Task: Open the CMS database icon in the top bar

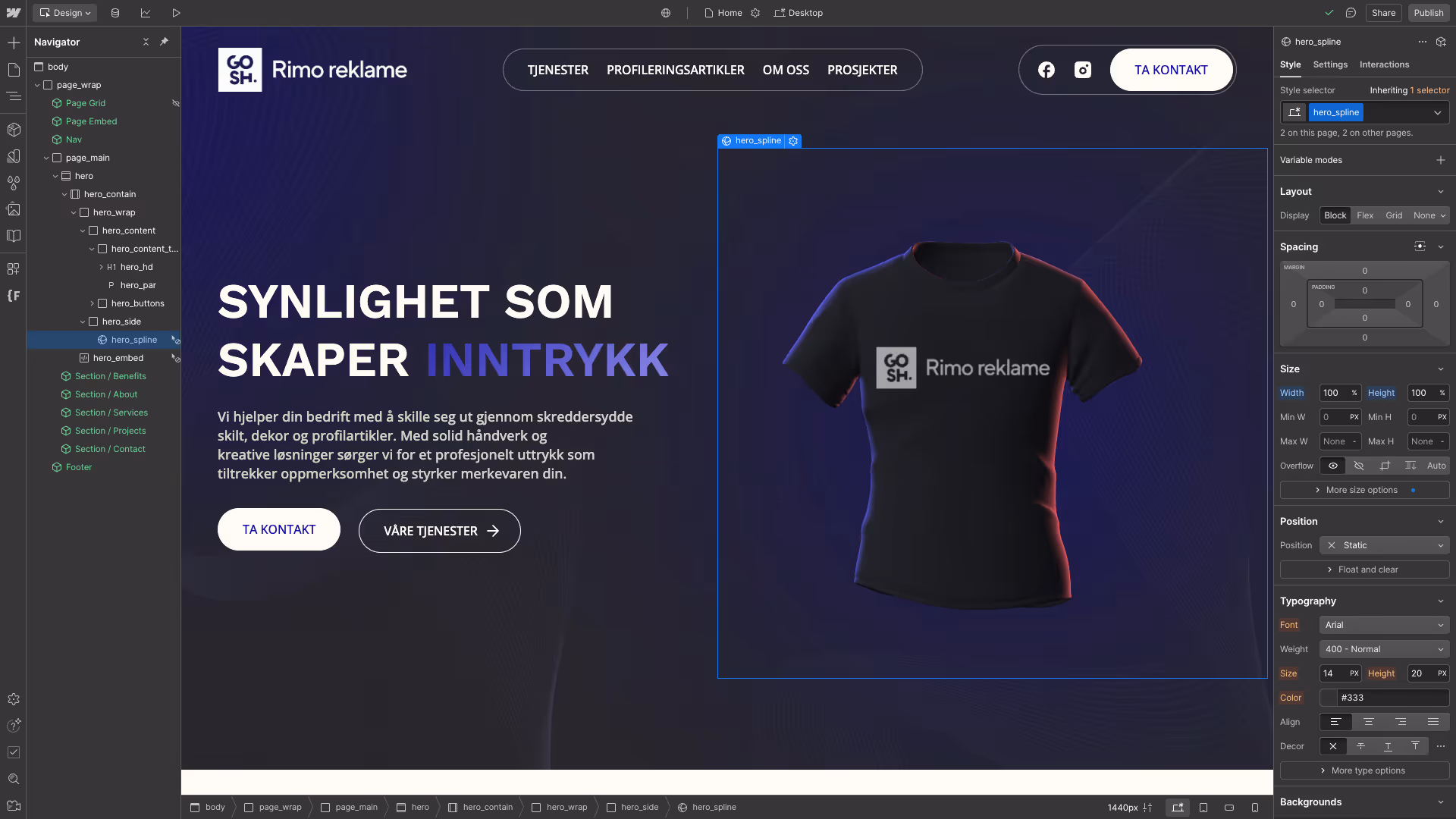Action: point(115,13)
